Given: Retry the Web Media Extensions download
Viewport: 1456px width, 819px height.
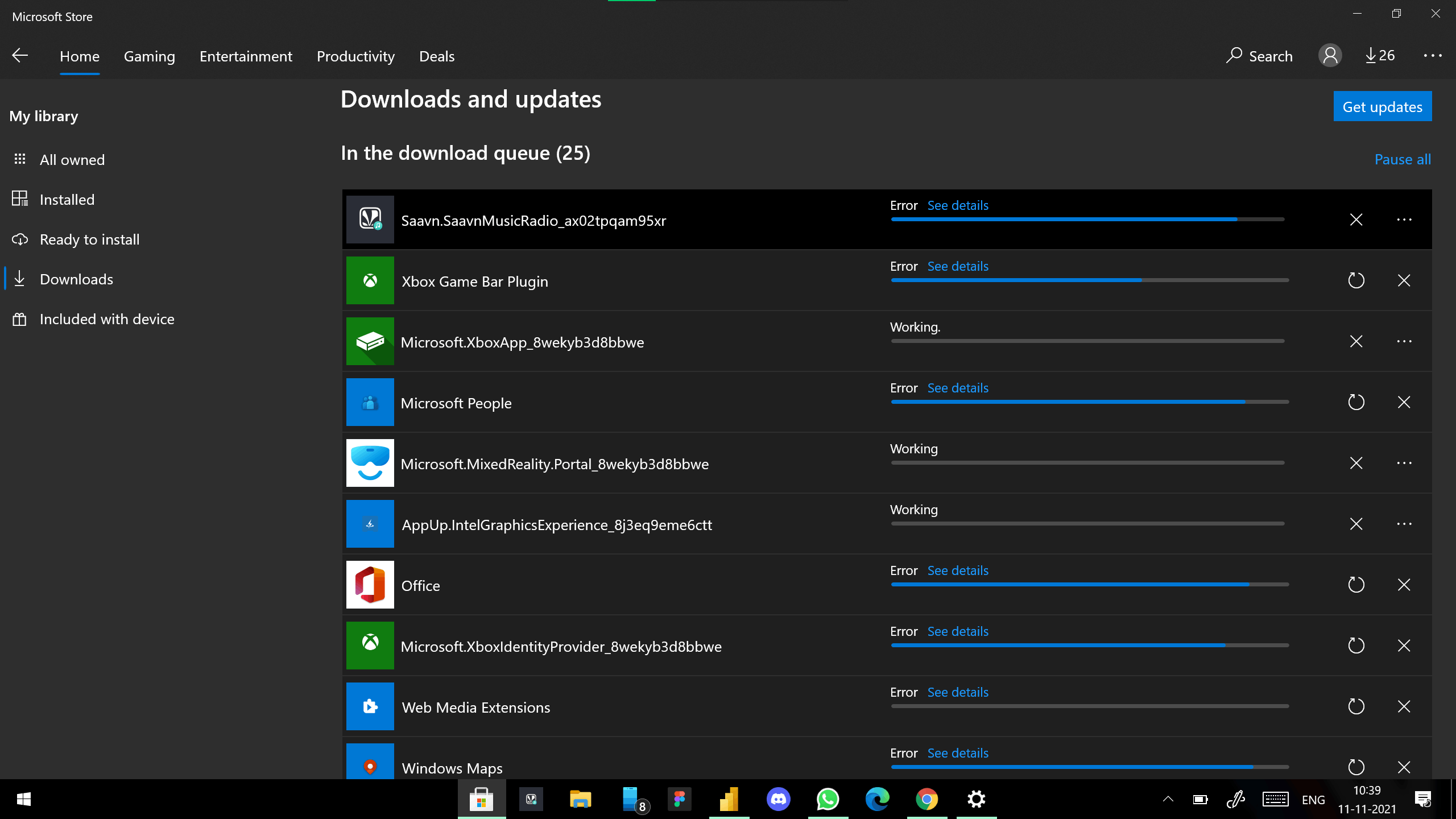Looking at the screenshot, I should [x=1356, y=706].
